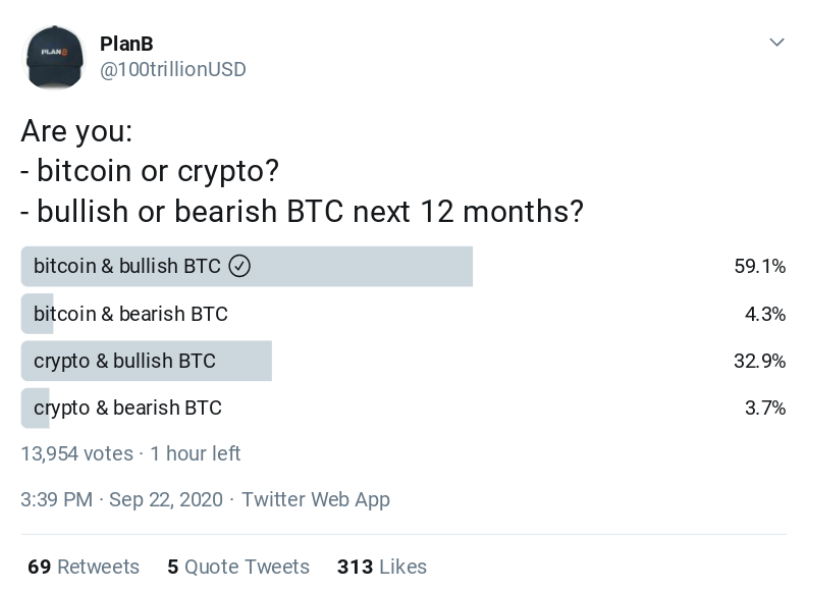Open the Twitter Web App source link
820x608 pixels.
click(x=315, y=499)
